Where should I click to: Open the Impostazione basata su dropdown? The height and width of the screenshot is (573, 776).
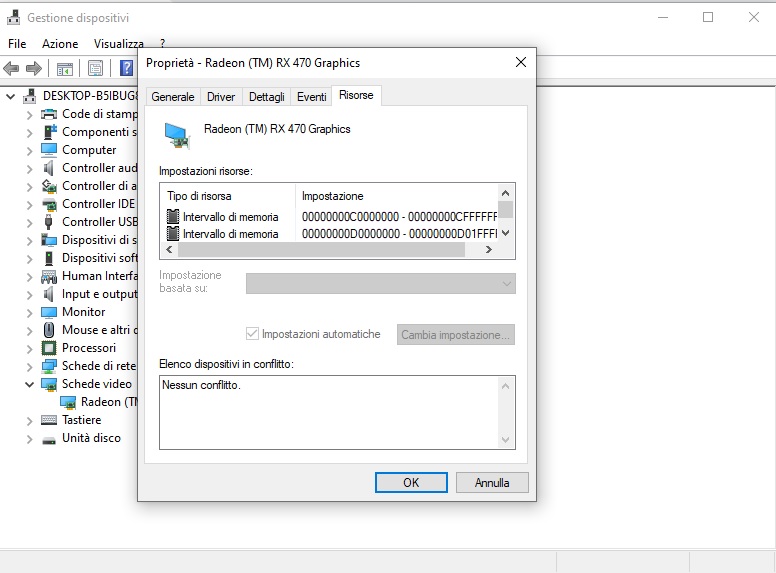point(381,284)
